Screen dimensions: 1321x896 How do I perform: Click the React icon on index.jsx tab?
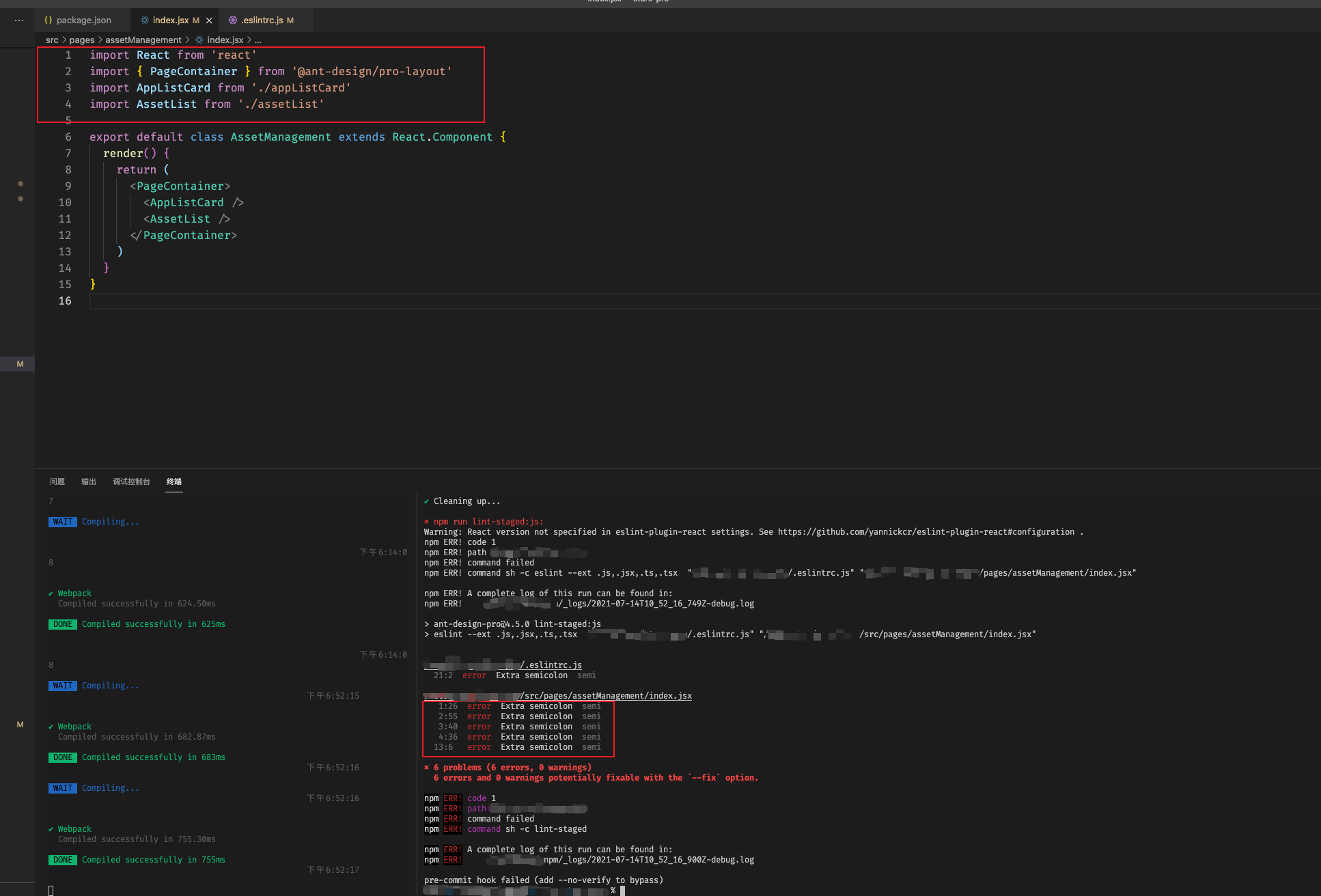(144, 20)
